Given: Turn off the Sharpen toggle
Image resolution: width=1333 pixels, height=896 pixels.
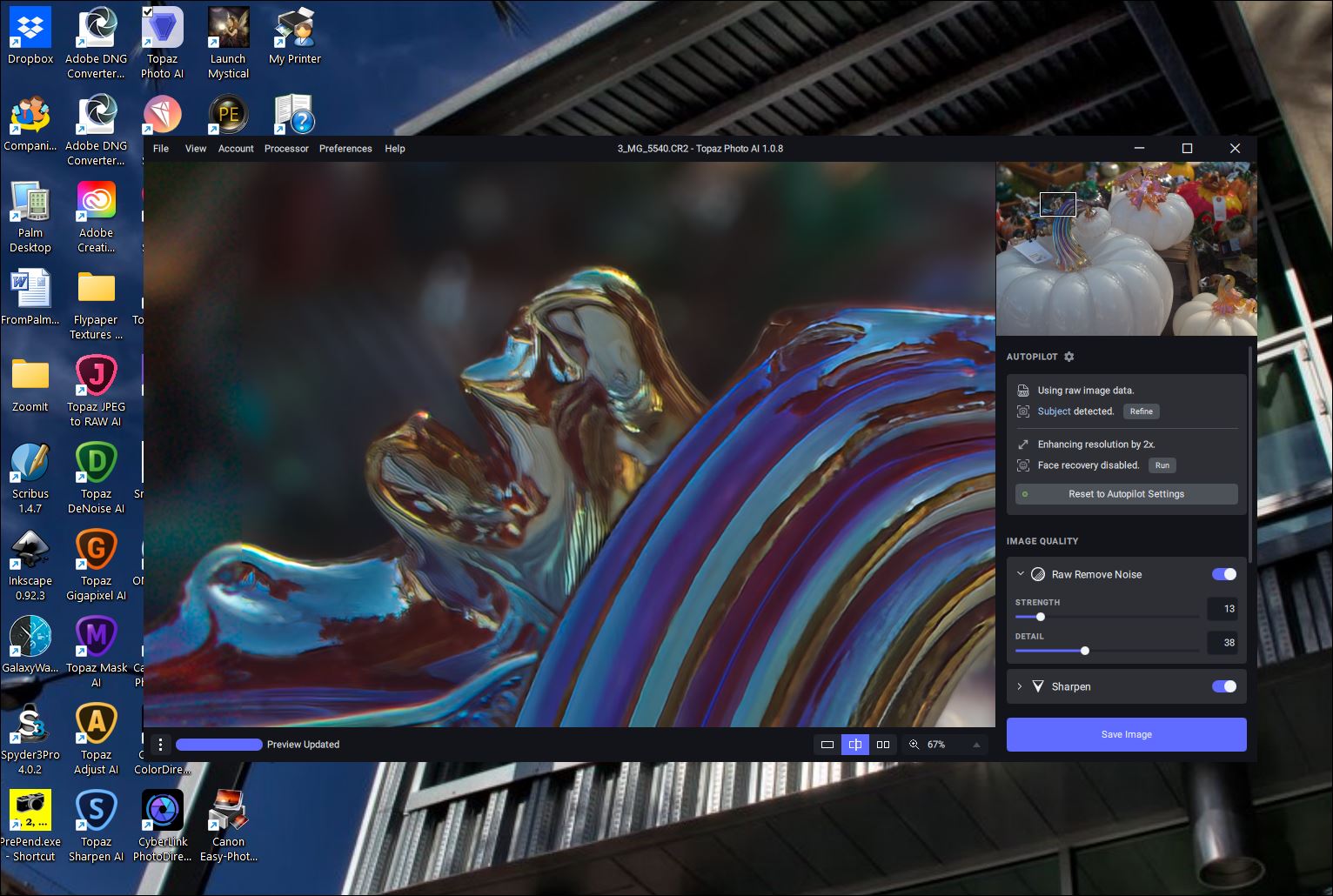Looking at the screenshot, I should click(1224, 686).
